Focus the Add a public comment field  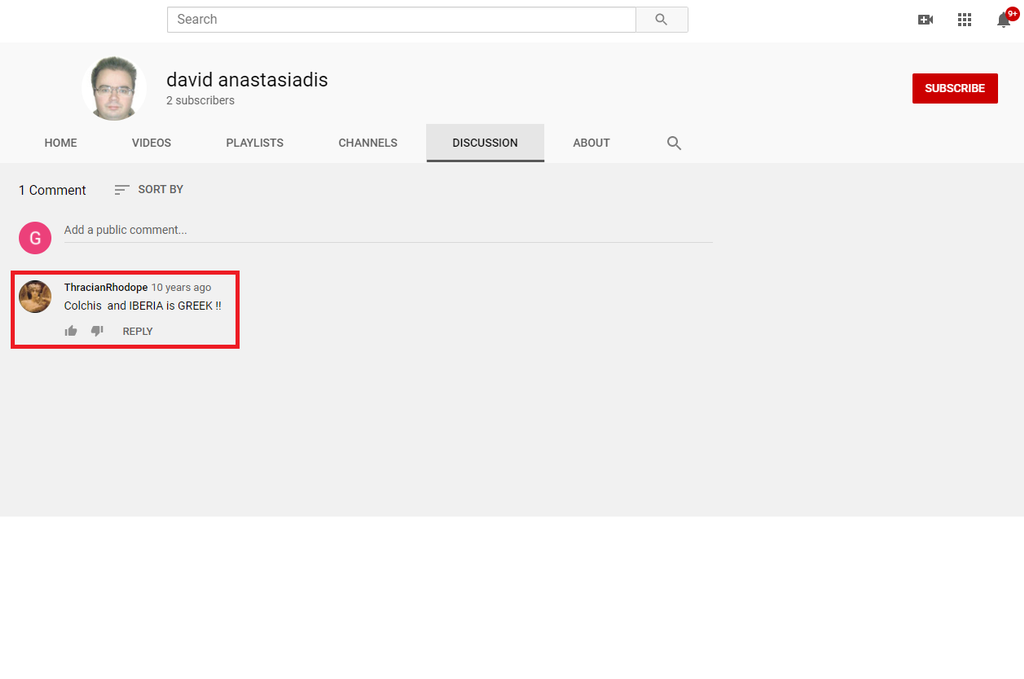pyautogui.click(x=388, y=230)
